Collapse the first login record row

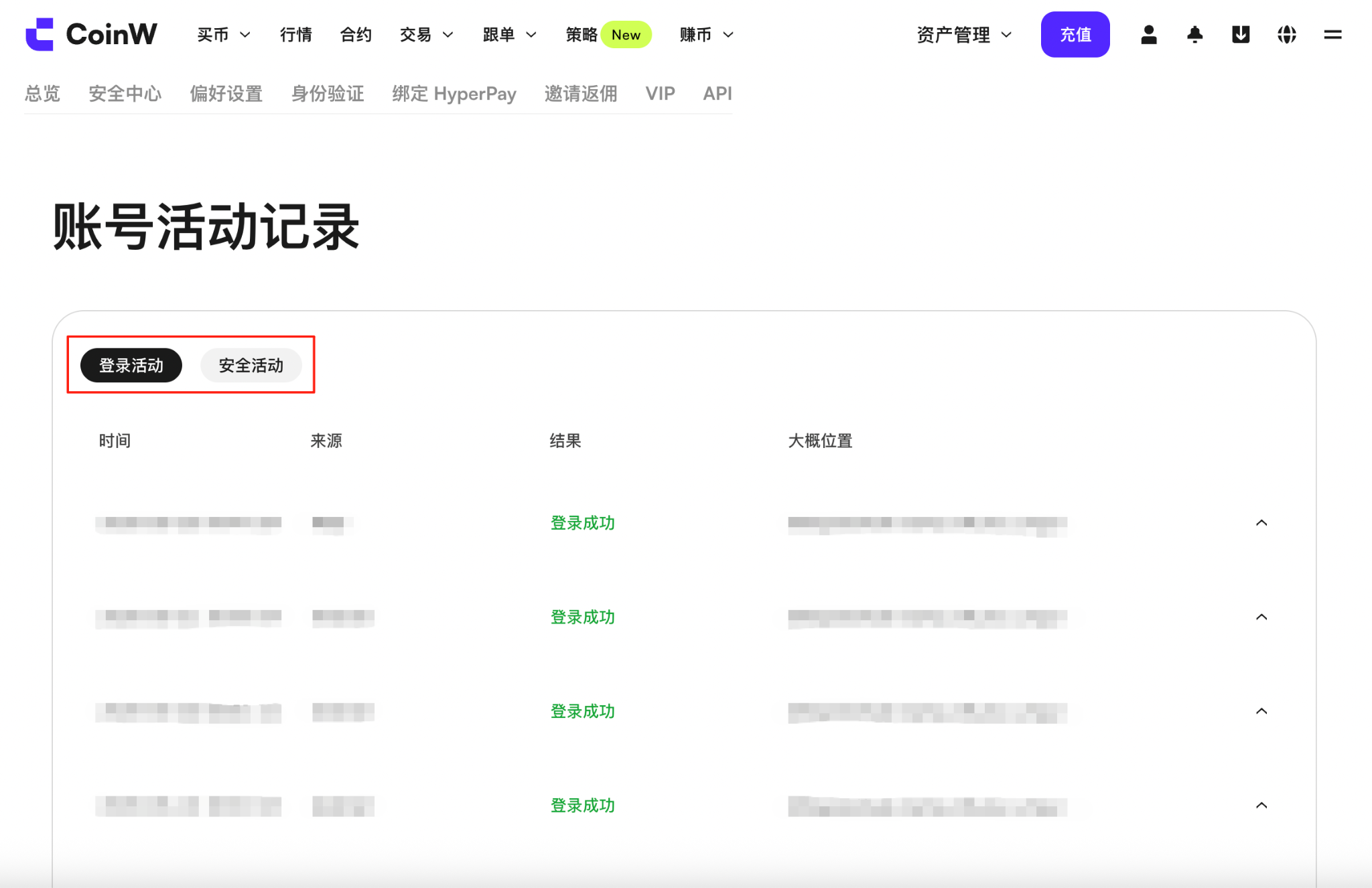[1261, 523]
